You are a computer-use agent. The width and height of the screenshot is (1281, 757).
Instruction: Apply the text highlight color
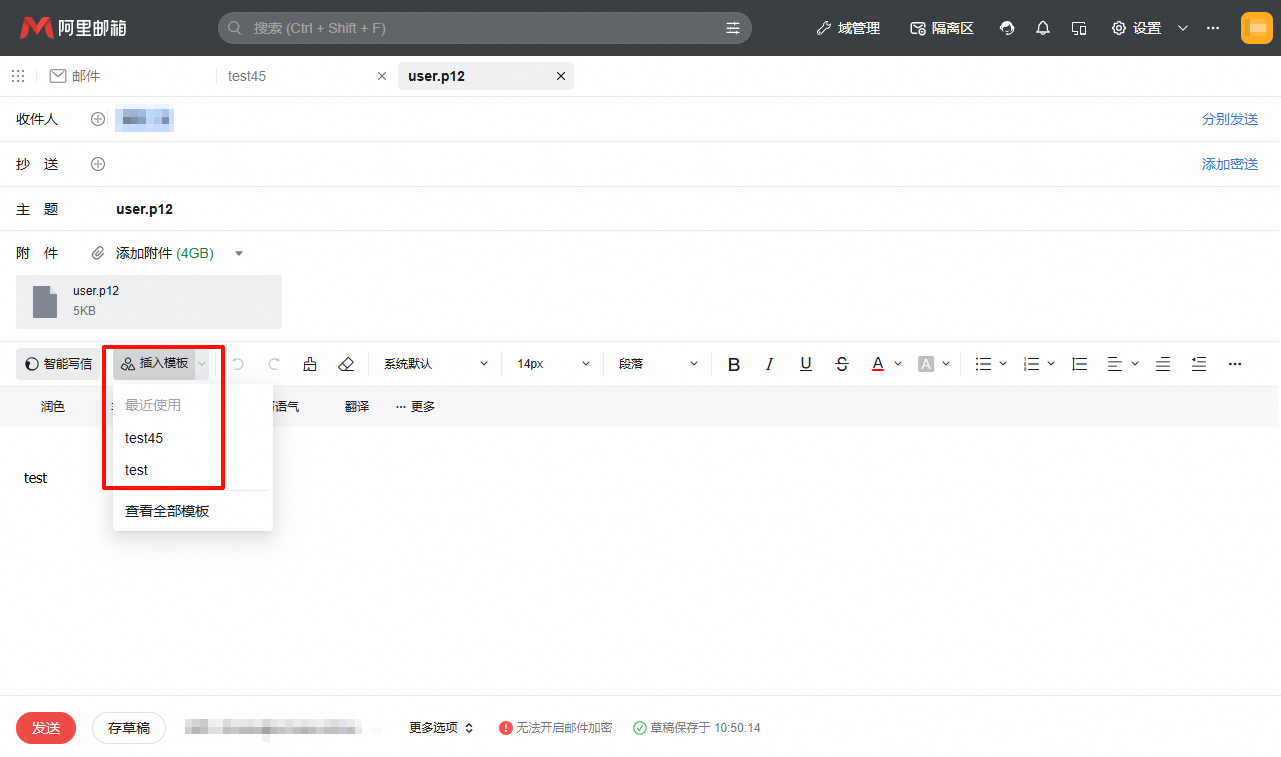(926, 364)
